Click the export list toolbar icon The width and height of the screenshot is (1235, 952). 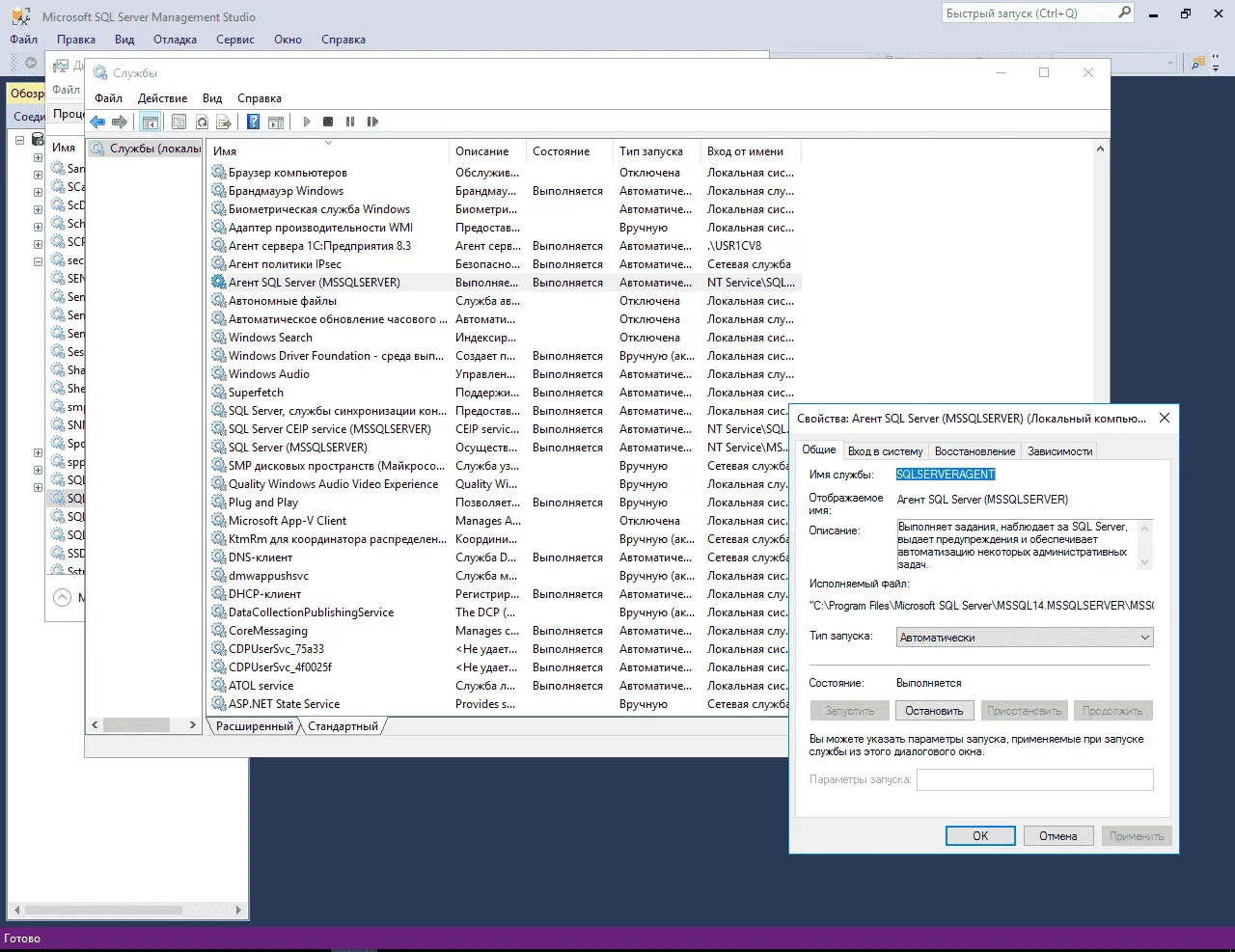(x=224, y=122)
